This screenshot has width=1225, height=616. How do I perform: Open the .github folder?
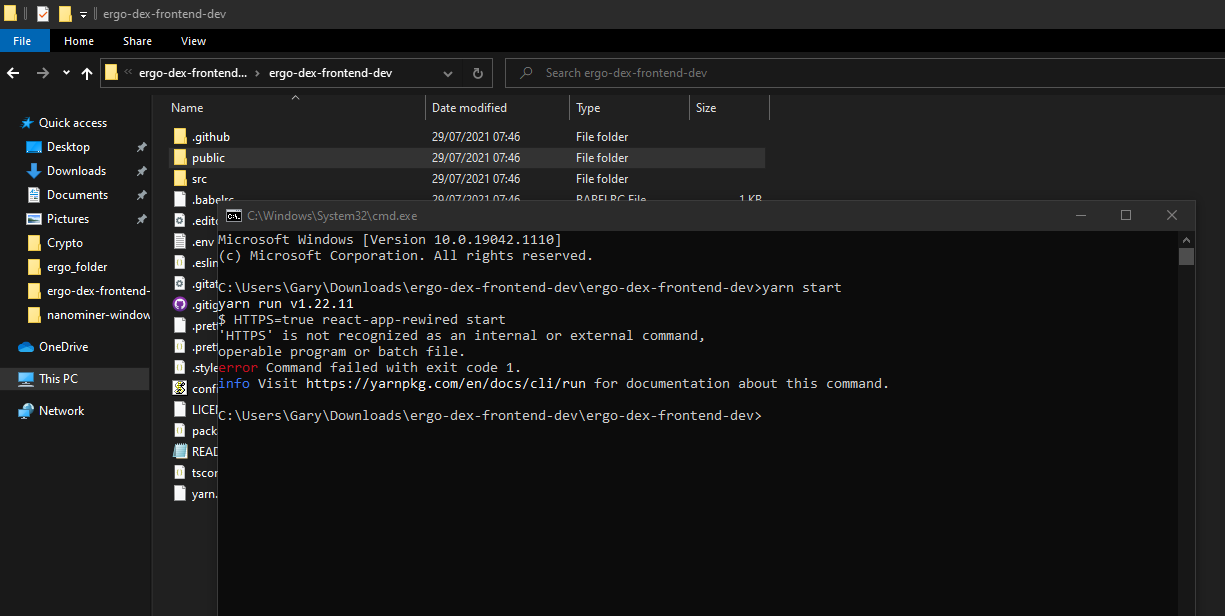tap(210, 137)
